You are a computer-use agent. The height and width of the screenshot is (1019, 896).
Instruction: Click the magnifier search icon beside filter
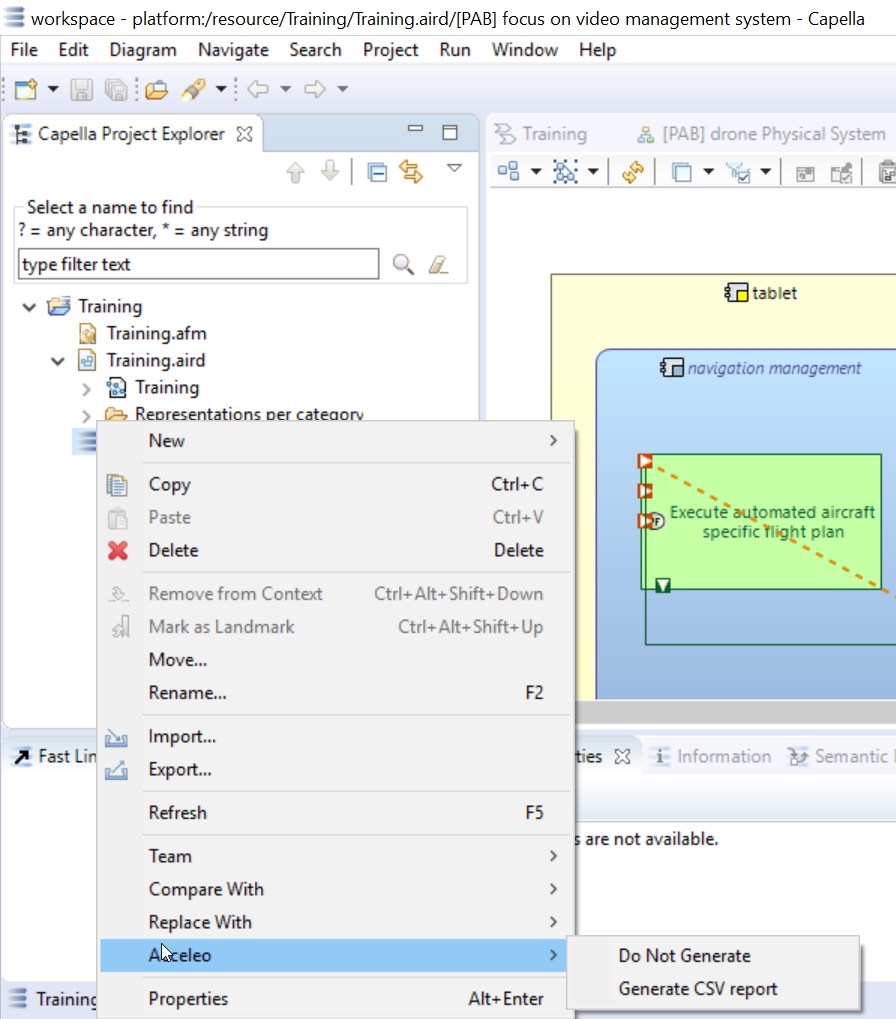pyautogui.click(x=403, y=264)
